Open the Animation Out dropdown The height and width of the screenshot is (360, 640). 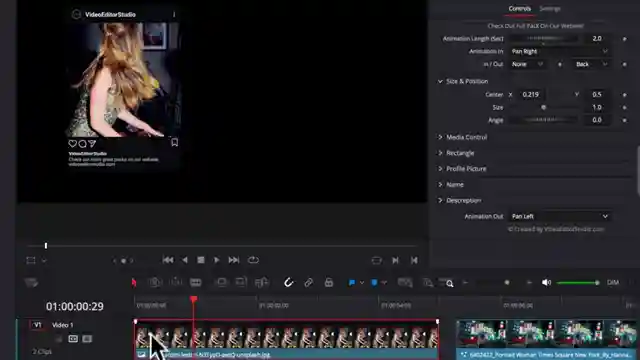tap(559, 216)
